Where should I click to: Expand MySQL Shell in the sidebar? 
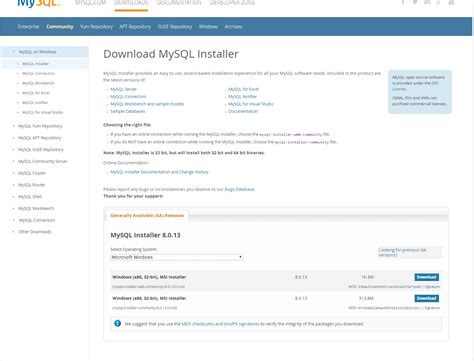30,197
